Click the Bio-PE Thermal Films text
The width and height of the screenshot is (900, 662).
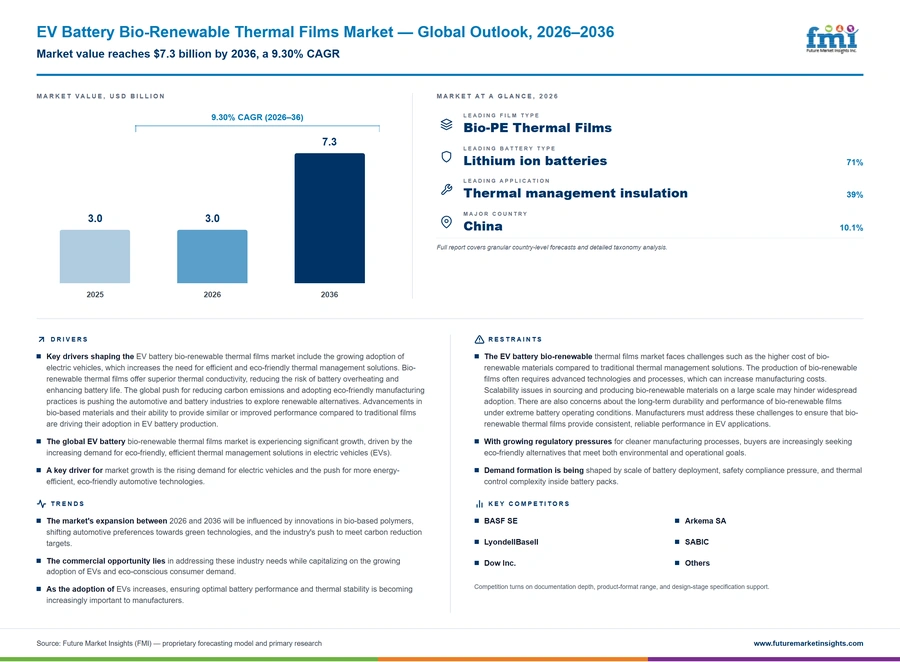click(537, 127)
